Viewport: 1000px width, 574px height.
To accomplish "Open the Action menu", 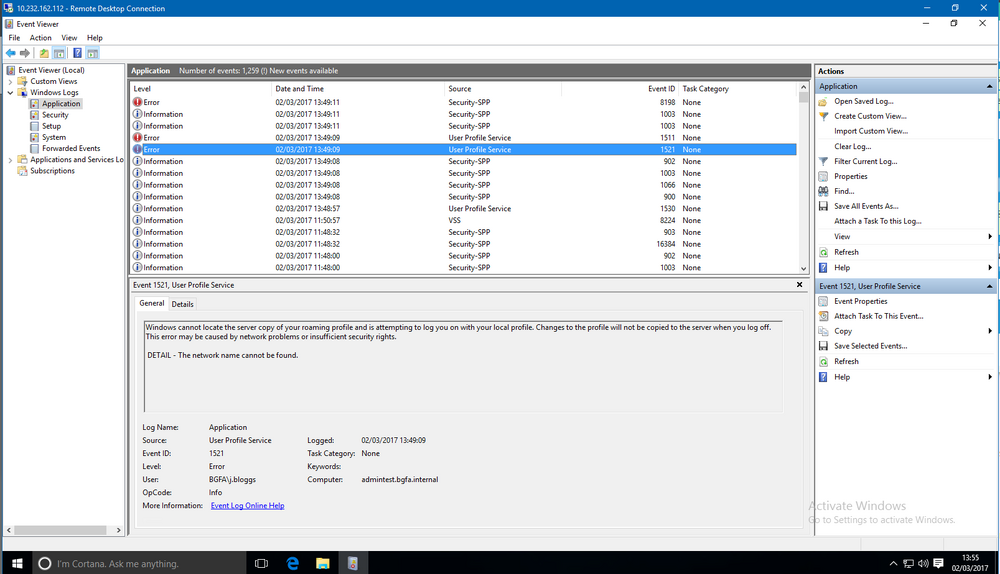I will pos(40,38).
